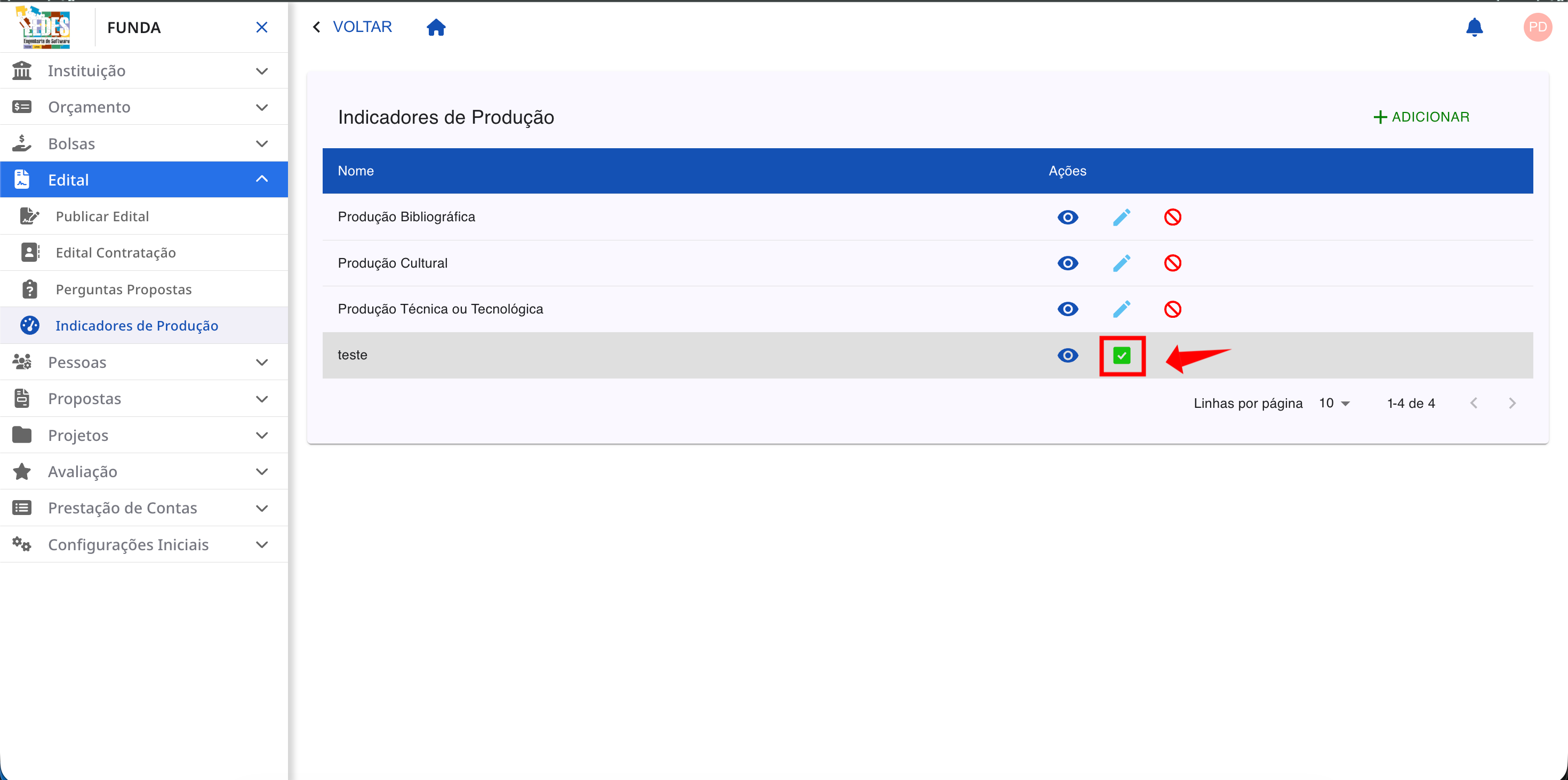This screenshot has height=780, width=1568.
Task: Expand the Projetos menu
Action: [x=143, y=435]
